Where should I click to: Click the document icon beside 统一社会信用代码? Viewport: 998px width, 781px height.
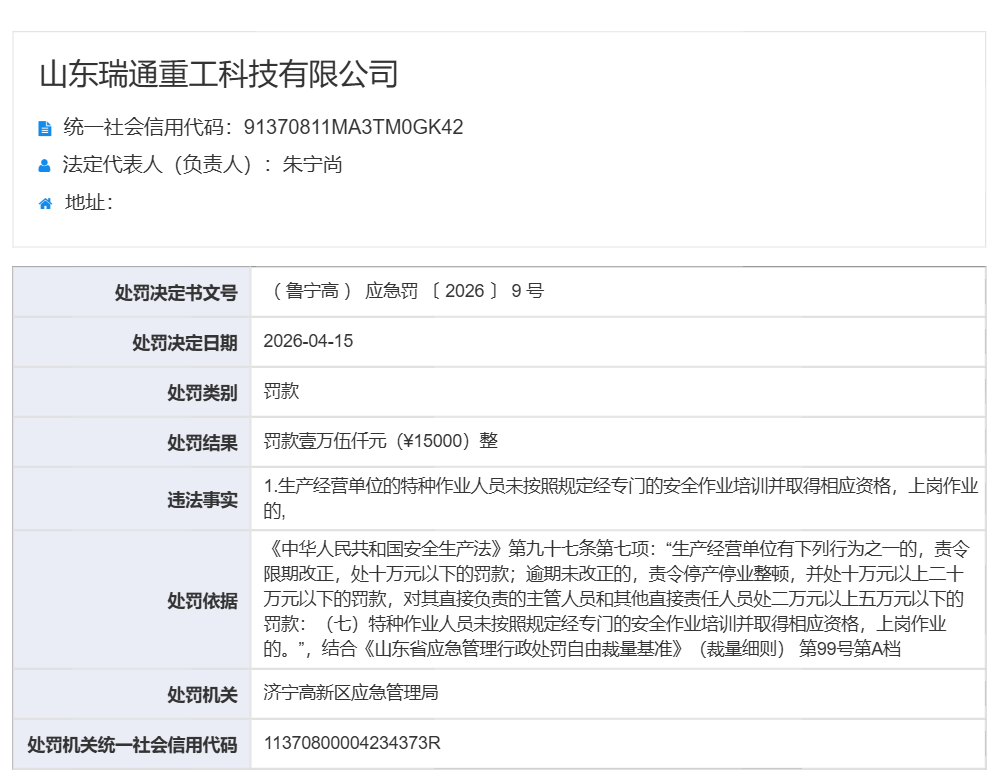(x=45, y=128)
